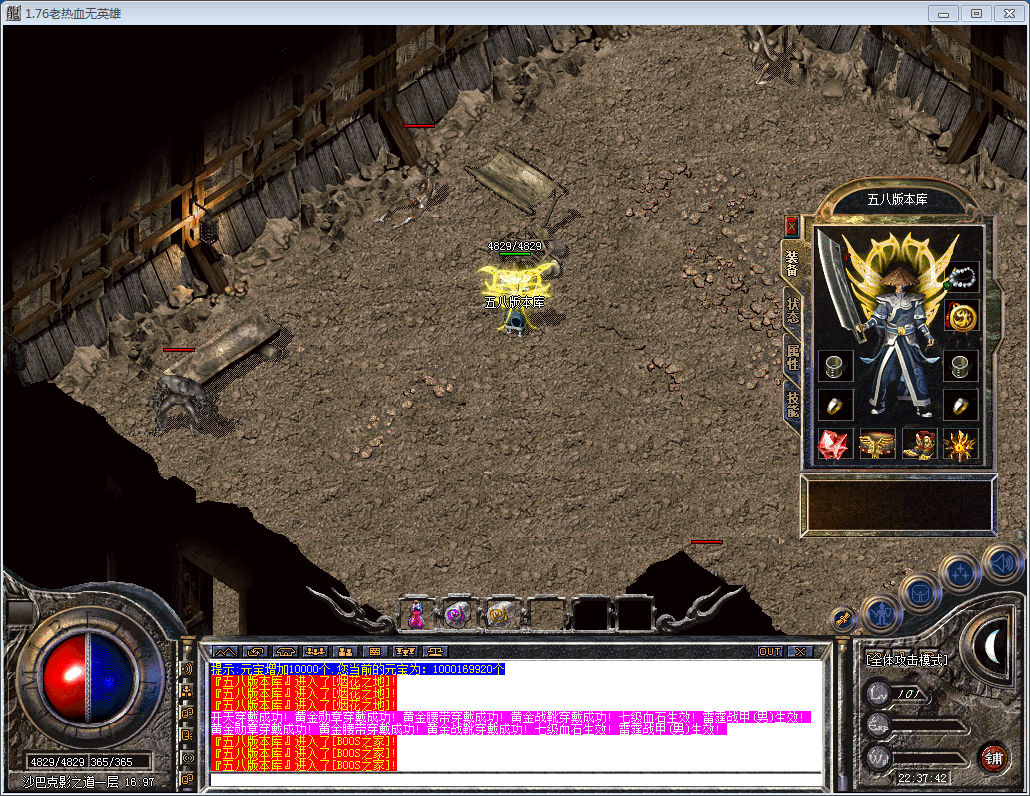Screen dimensions: 1030x796
Task: Select the right ring equipment slot
Action: 960,405
